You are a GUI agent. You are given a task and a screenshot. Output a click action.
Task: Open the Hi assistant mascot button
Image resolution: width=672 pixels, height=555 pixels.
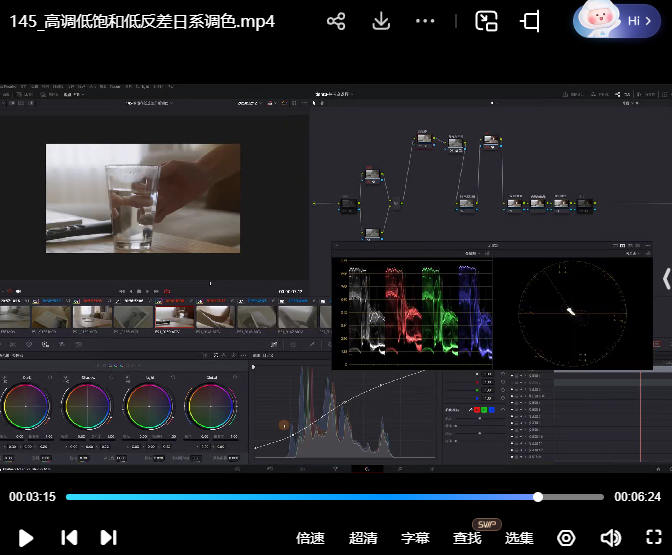click(616, 20)
